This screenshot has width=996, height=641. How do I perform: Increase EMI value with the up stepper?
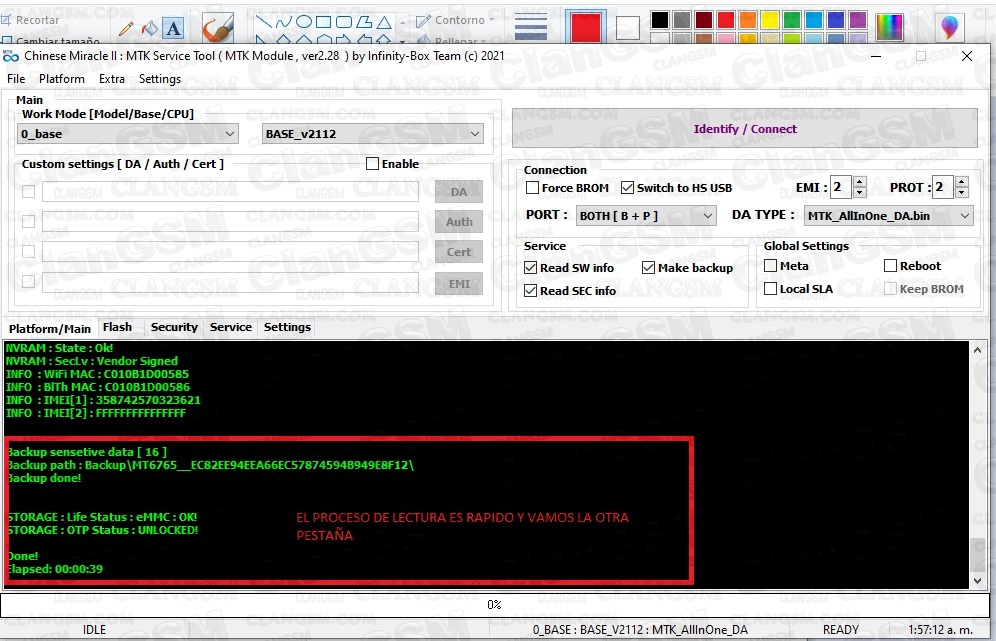[x=861, y=181]
